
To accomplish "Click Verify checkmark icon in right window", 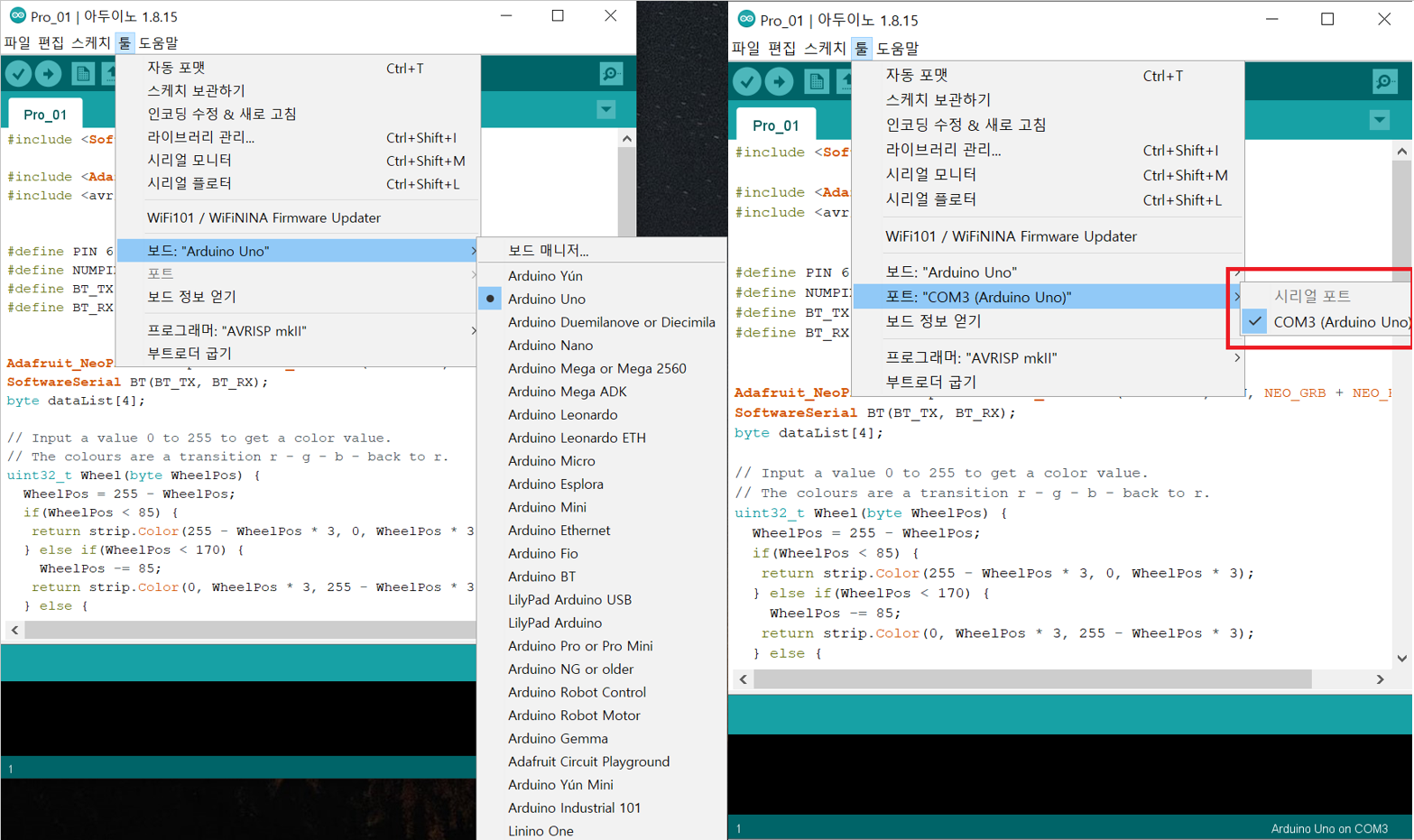I will point(747,82).
